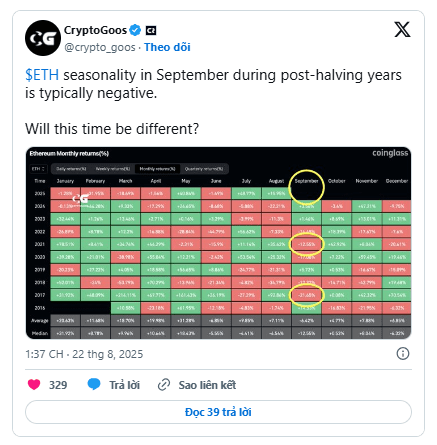This screenshot has width=437, height=445.
Task: Click the X logo icon
Action: pos(402,30)
